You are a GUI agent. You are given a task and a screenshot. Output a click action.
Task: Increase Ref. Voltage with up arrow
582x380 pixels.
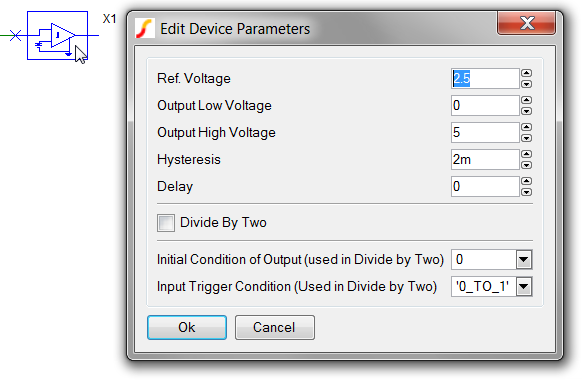pos(526,73)
